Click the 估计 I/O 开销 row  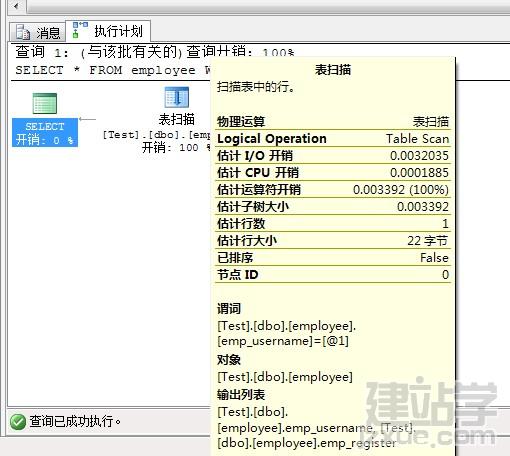point(333,156)
